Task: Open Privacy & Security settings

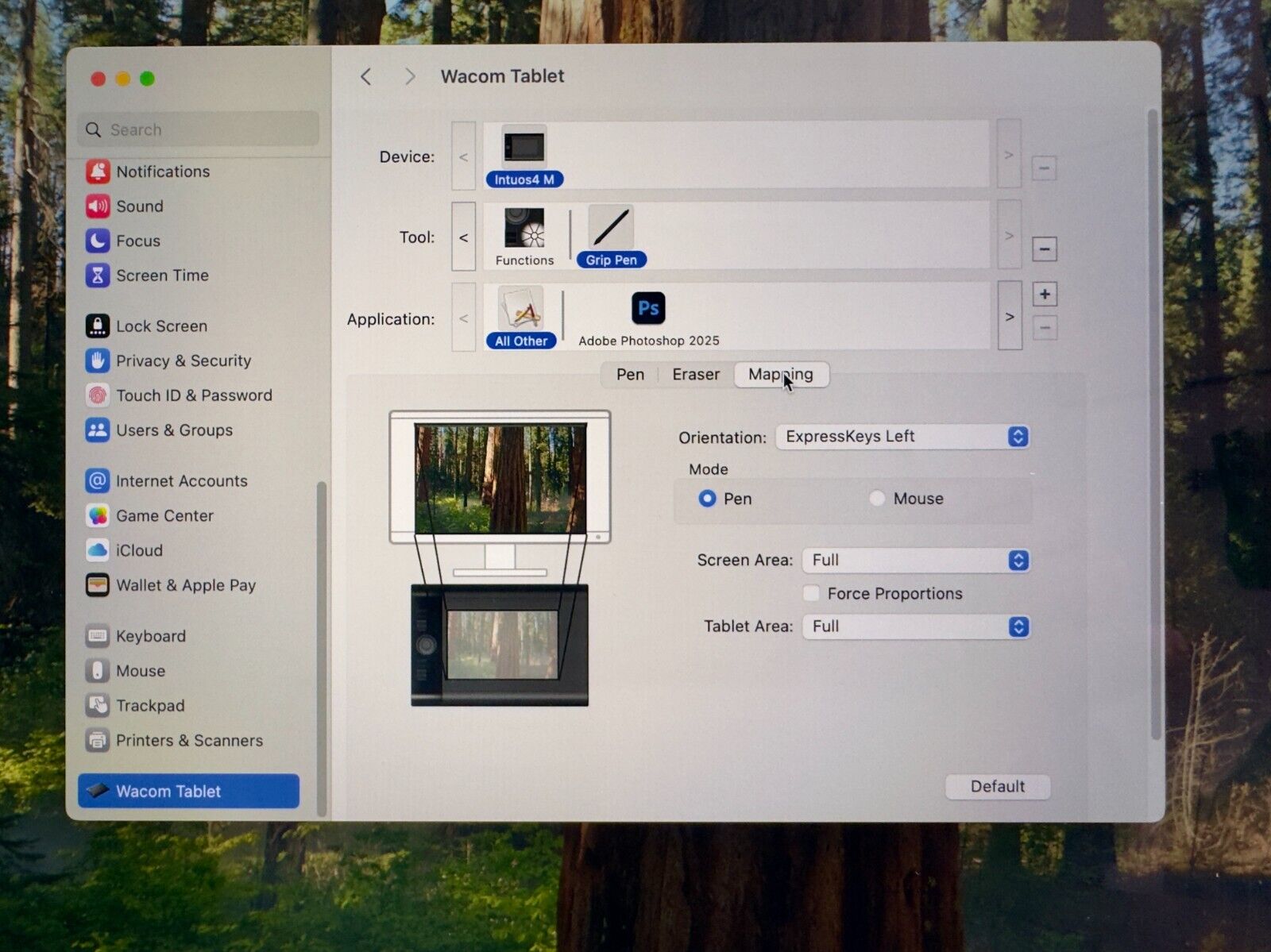Action: click(x=168, y=360)
